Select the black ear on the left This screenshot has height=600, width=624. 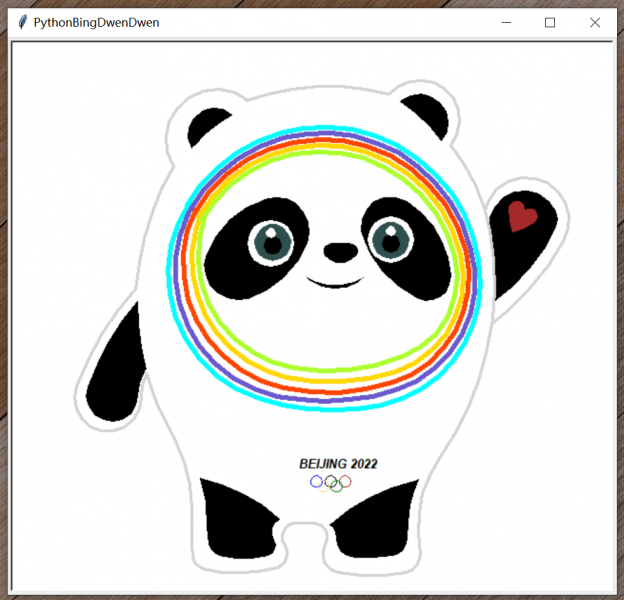point(208,126)
